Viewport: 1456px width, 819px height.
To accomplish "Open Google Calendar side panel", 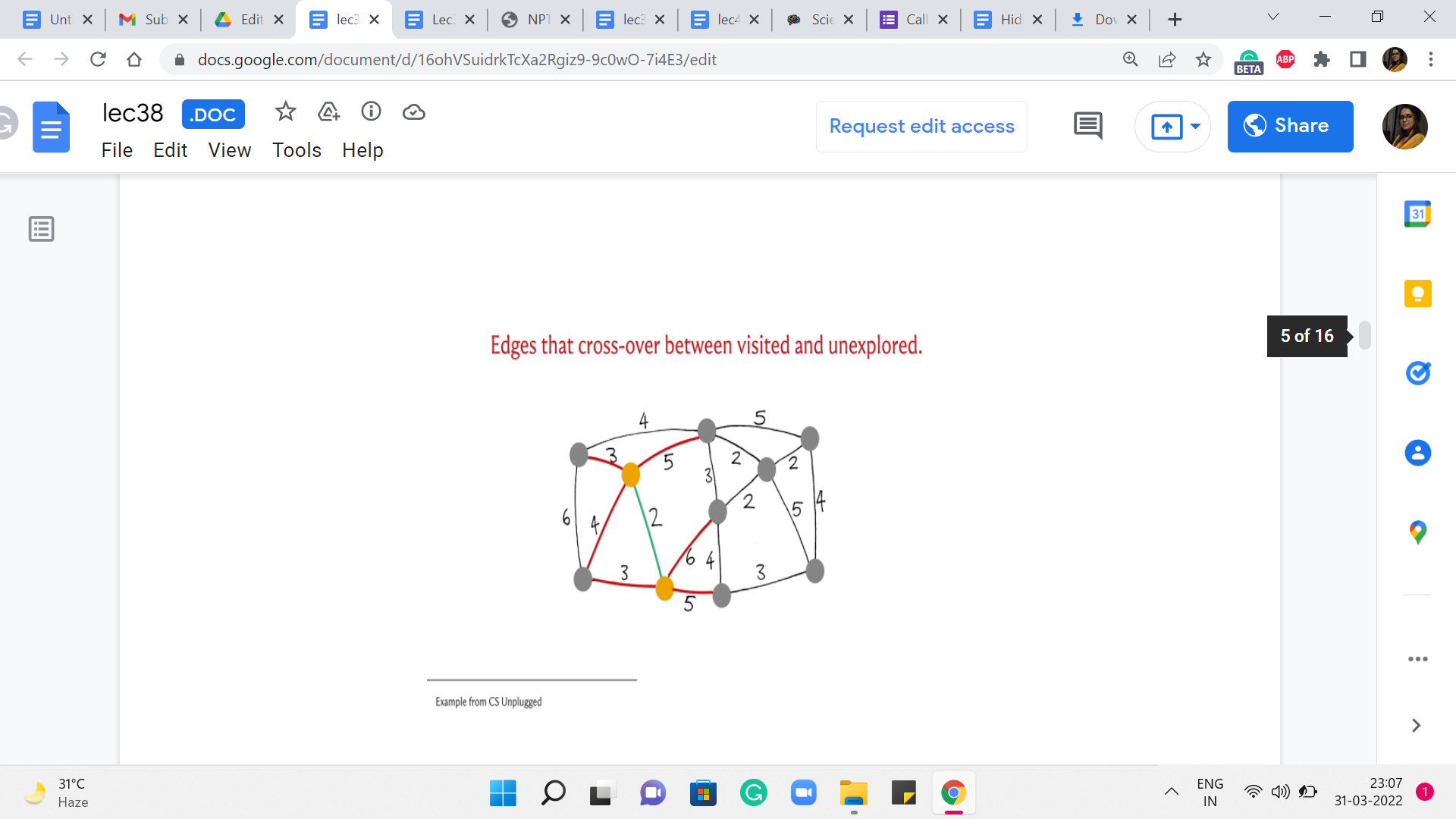I will 1417,214.
